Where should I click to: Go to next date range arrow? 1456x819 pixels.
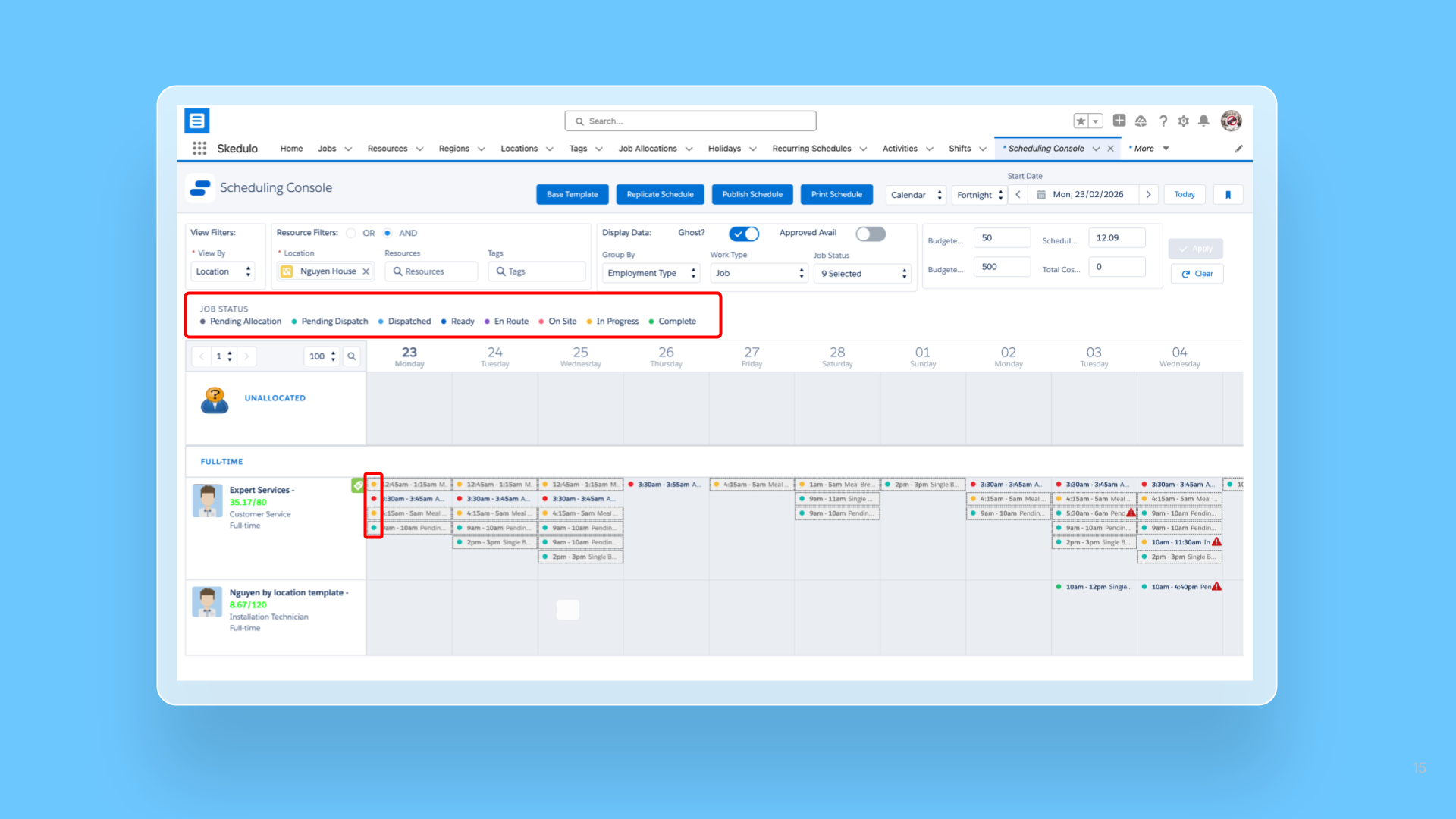[x=1148, y=195]
